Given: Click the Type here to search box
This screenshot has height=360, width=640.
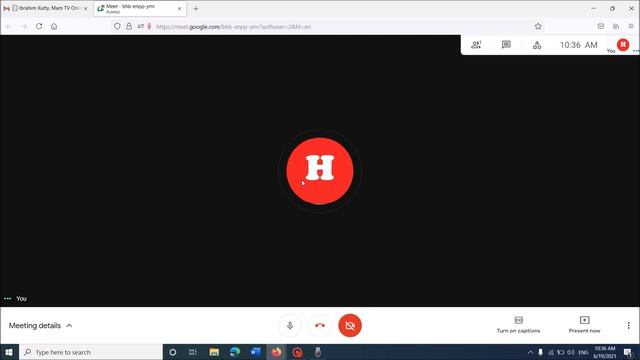Looking at the screenshot, I should point(91,352).
